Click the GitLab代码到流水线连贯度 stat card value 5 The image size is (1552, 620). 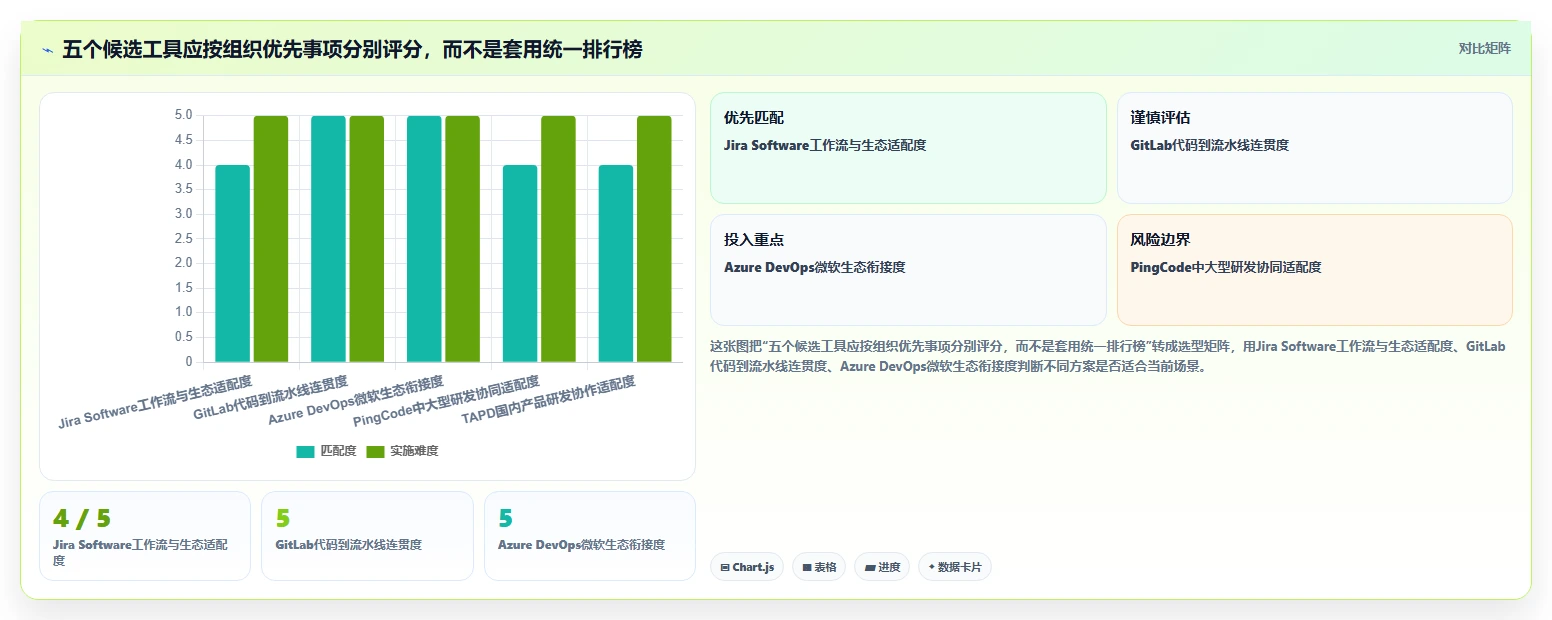(x=283, y=518)
